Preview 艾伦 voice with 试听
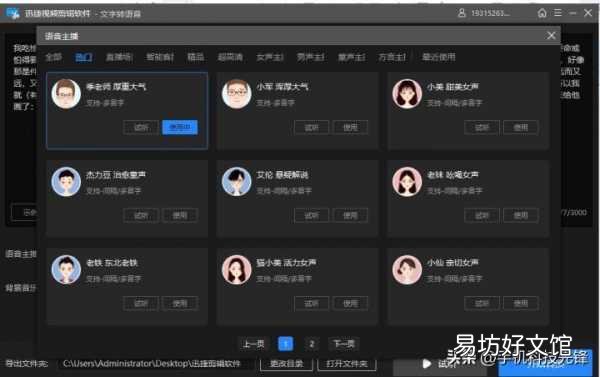This screenshot has width=600, height=377. pyautogui.click(x=311, y=215)
